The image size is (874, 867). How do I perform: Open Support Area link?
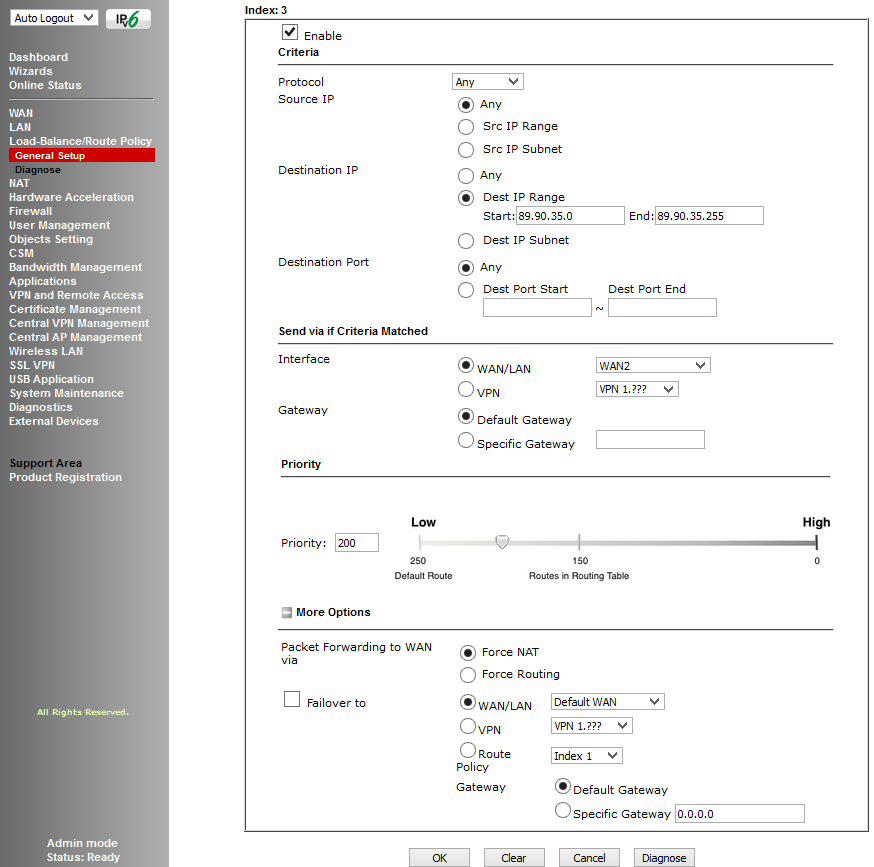click(x=46, y=463)
